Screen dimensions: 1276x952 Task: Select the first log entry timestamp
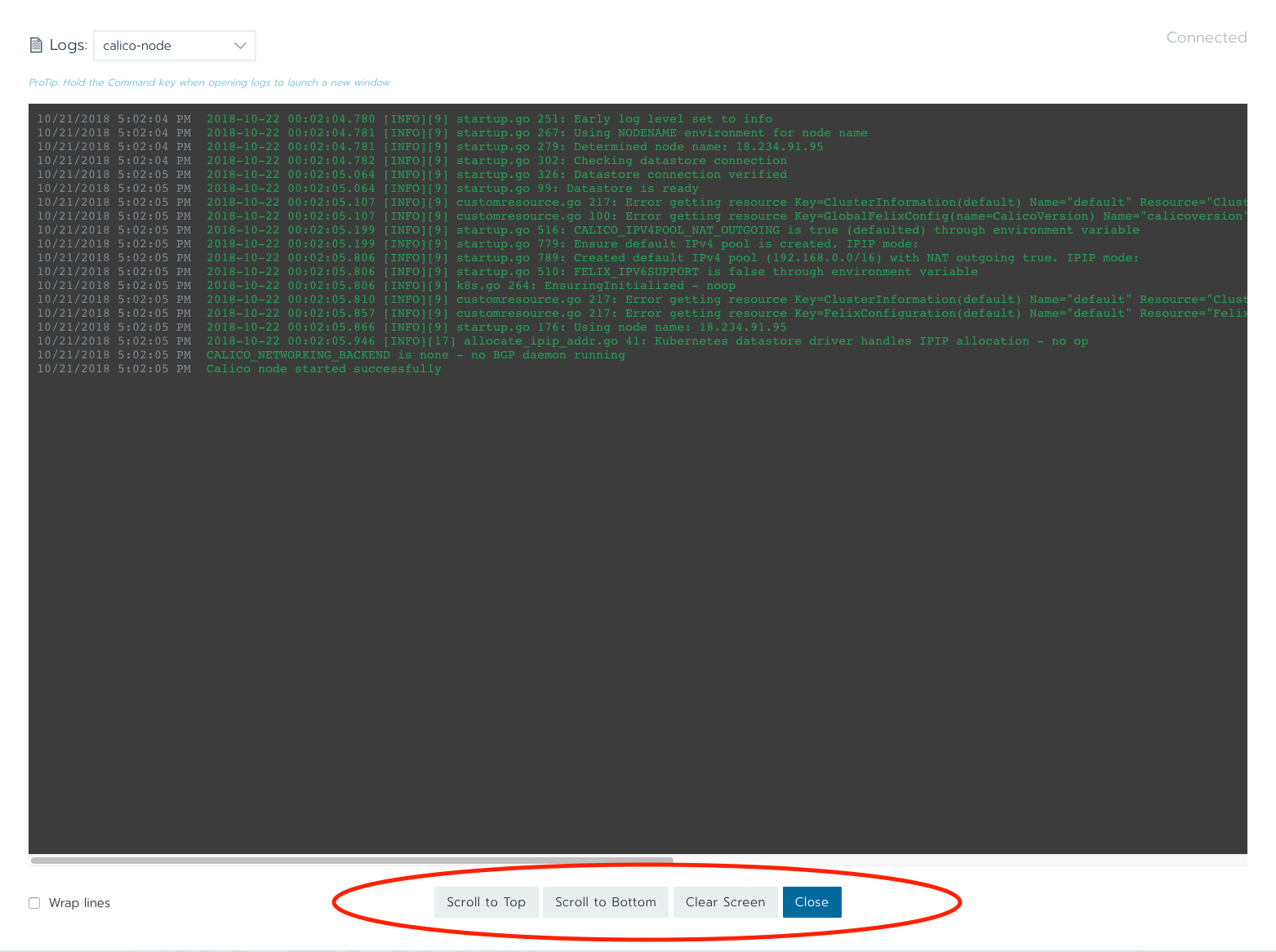click(x=113, y=118)
